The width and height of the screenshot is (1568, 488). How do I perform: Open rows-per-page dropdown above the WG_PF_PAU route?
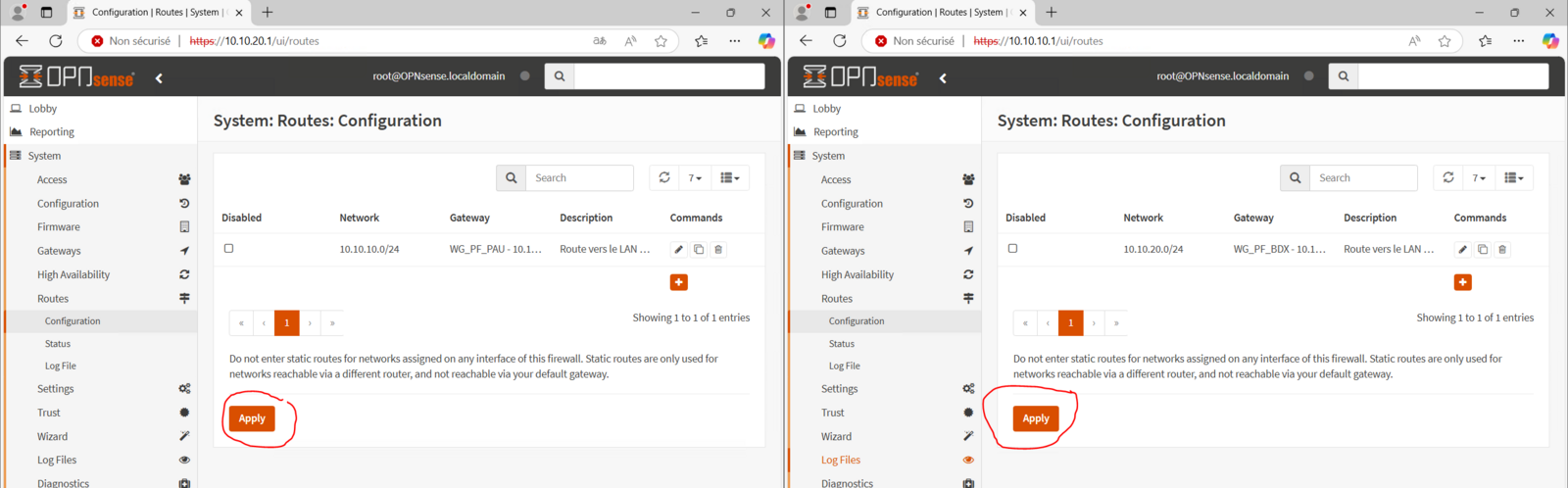pyautogui.click(x=695, y=178)
